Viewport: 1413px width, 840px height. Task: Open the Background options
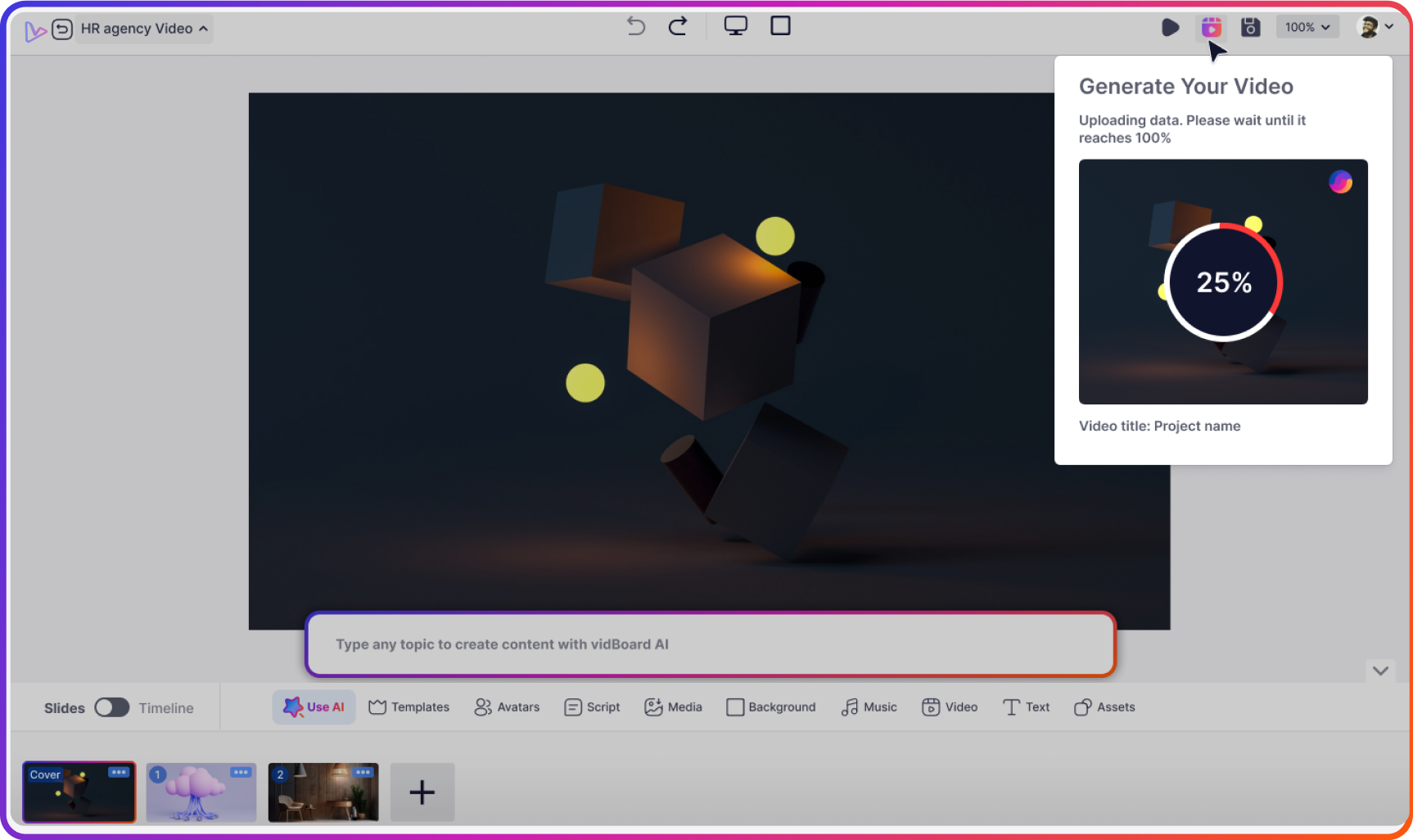[770, 707]
